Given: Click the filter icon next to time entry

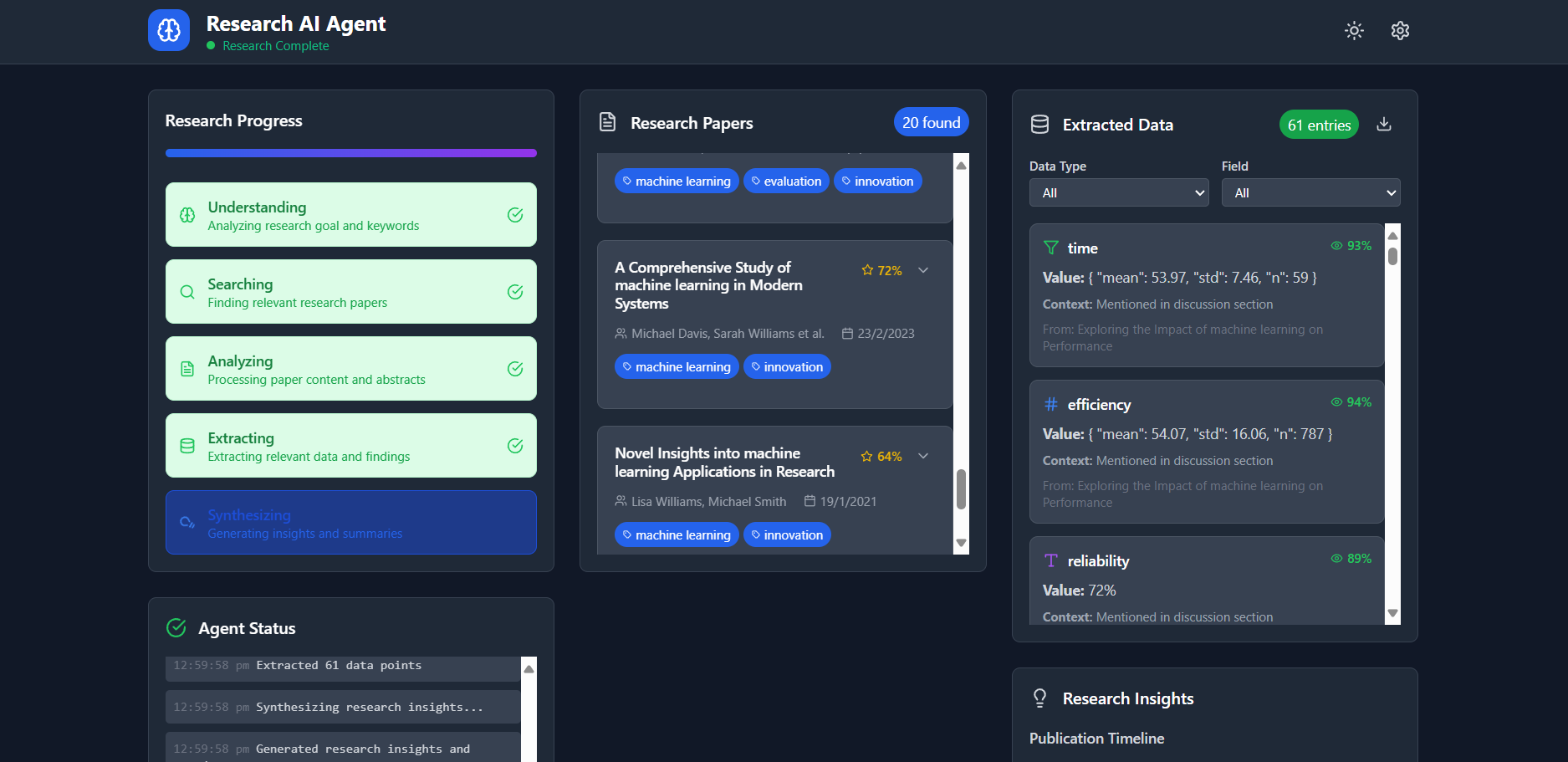Looking at the screenshot, I should [x=1050, y=247].
